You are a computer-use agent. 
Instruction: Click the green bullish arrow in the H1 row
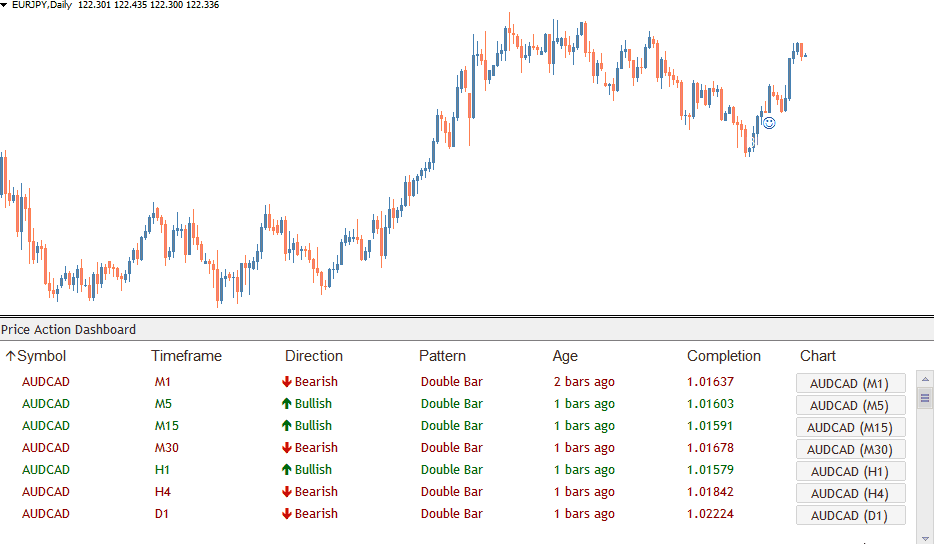point(287,470)
